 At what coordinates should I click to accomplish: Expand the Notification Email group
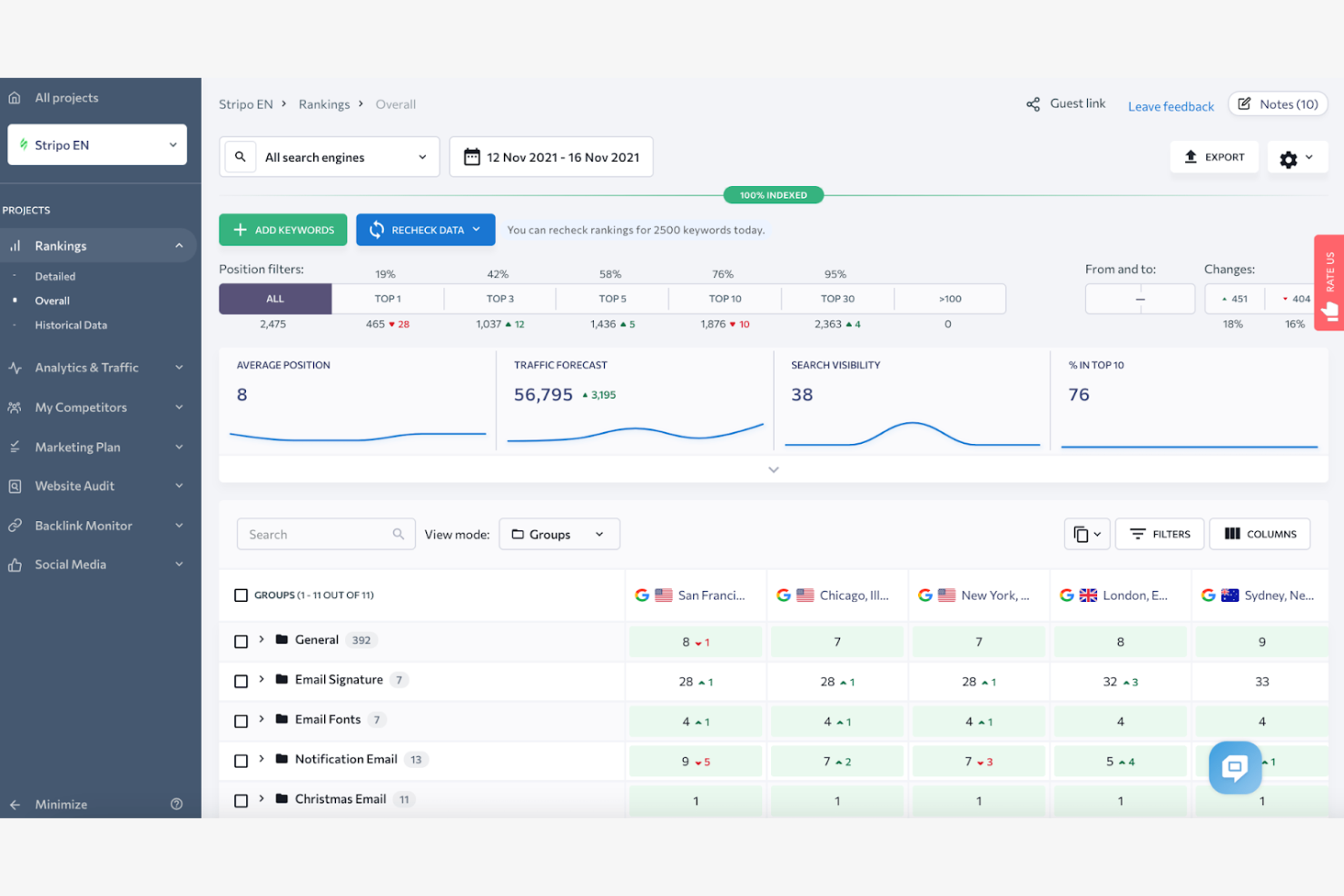pyautogui.click(x=262, y=760)
